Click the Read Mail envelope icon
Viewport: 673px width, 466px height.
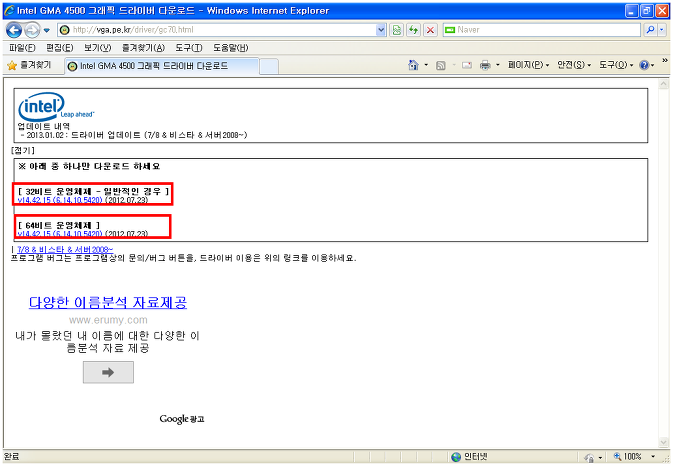[467, 66]
